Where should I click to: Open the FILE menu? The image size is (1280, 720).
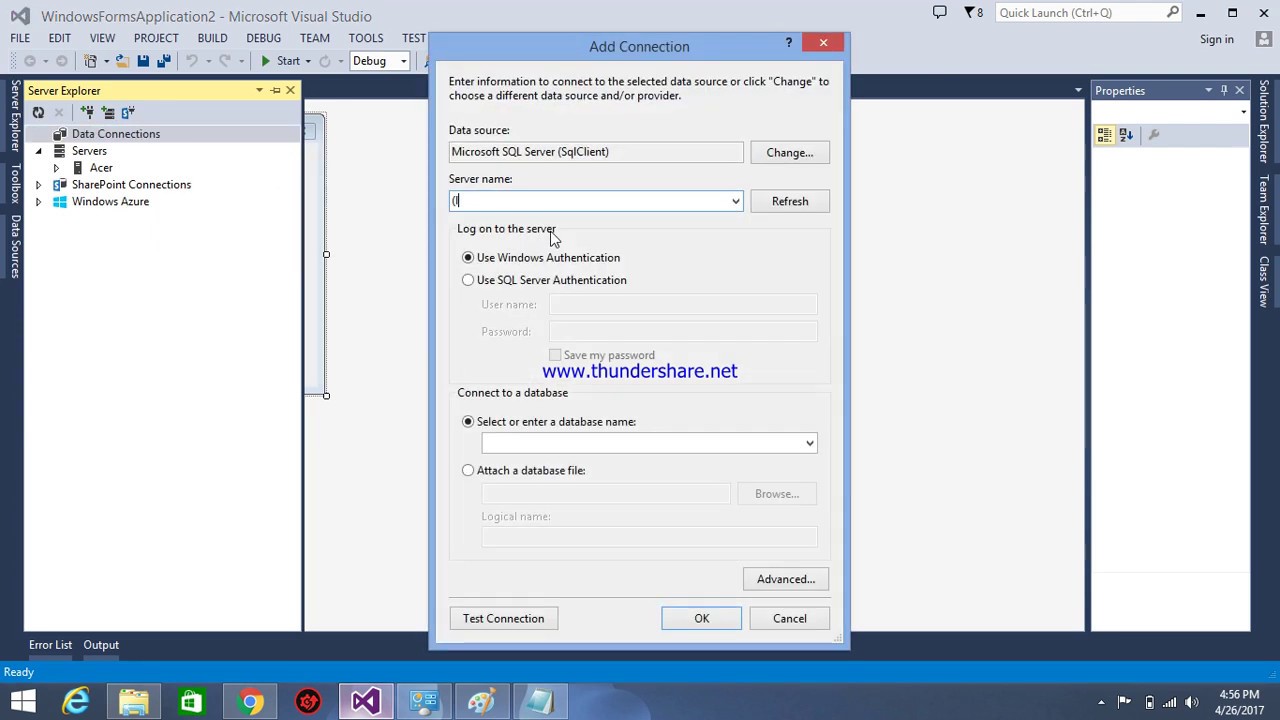pos(20,38)
